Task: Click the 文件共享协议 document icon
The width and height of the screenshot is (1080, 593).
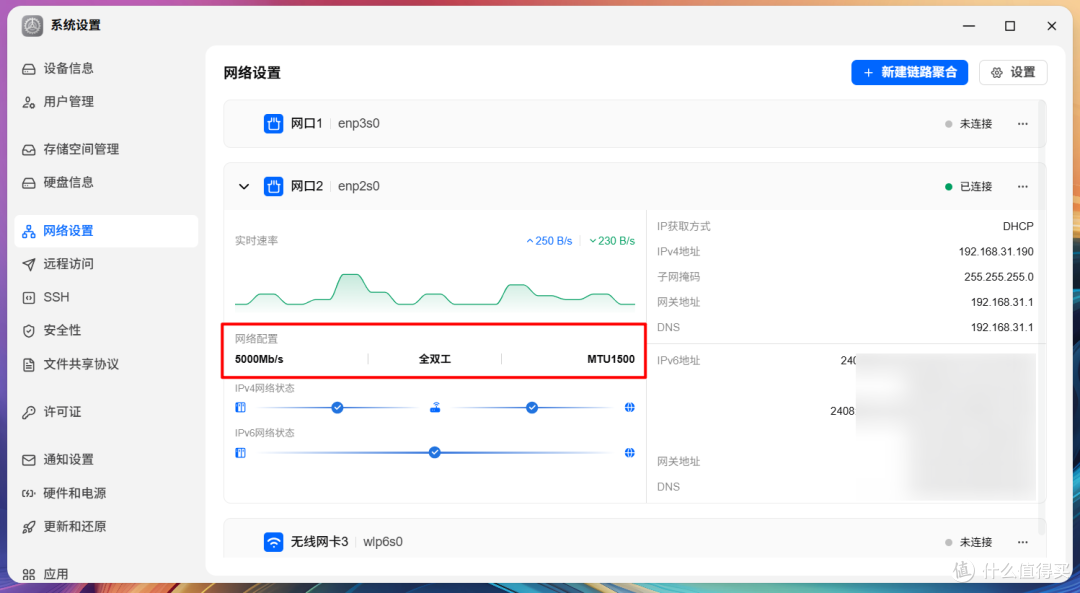Action: pyautogui.click(x=28, y=364)
